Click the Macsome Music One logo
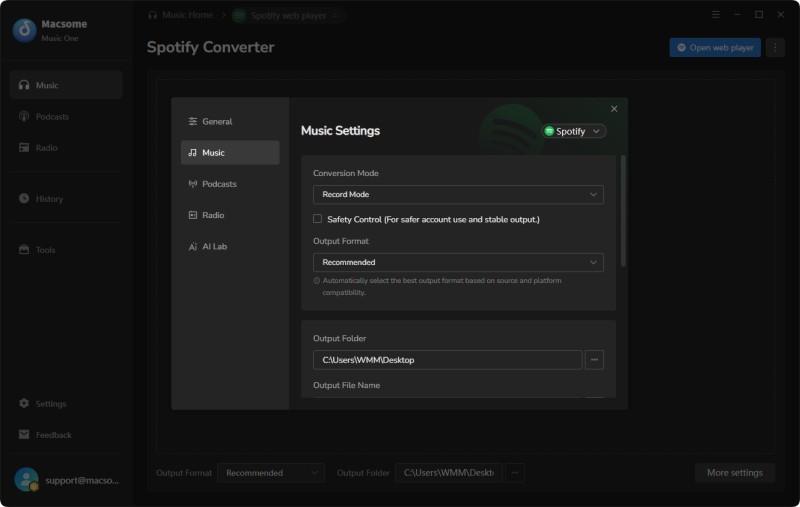Viewport: 800px width, 507px height. pyautogui.click(x=24, y=30)
